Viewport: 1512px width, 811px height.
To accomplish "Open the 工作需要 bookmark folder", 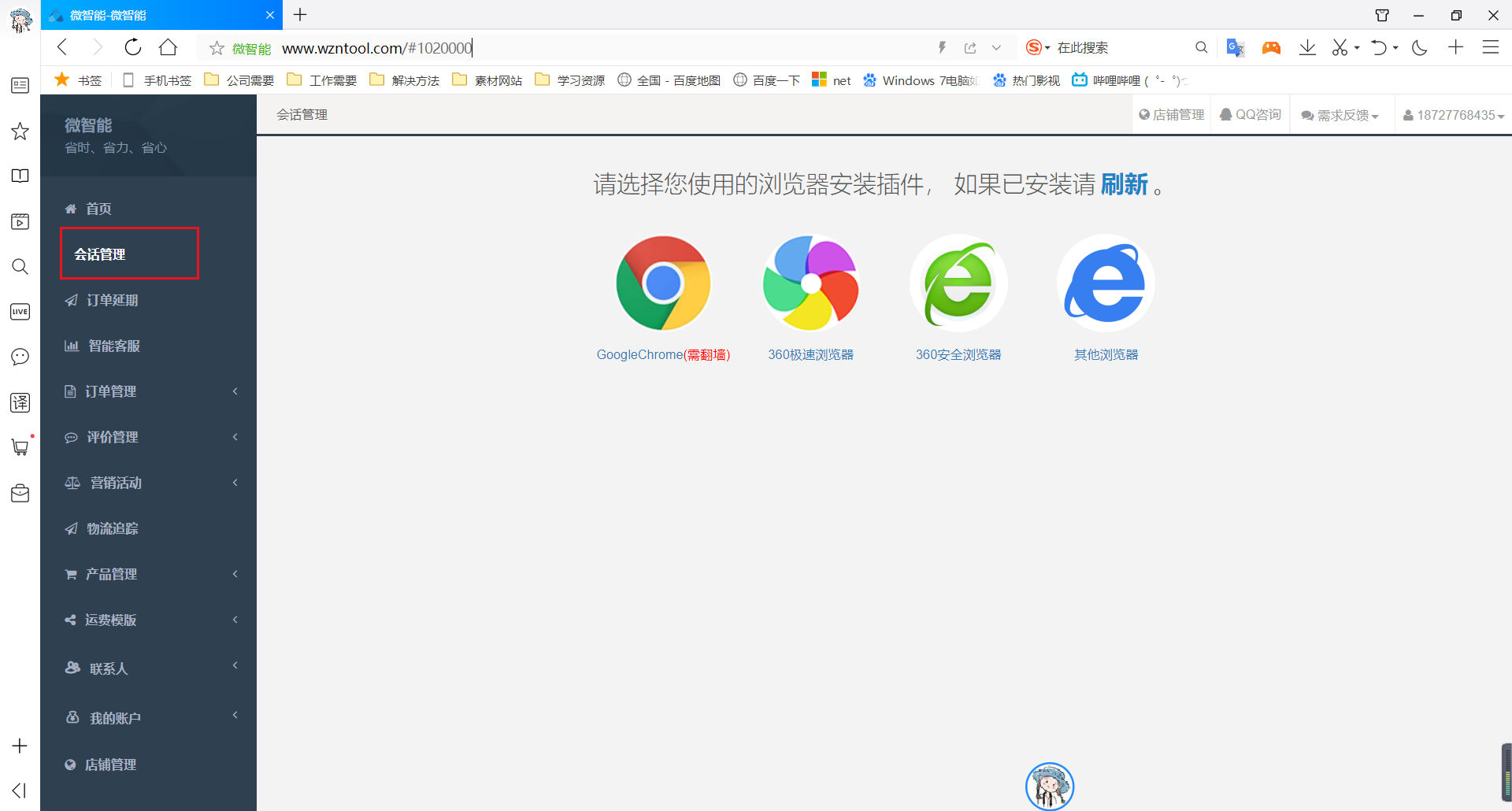I will [x=322, y=80].
